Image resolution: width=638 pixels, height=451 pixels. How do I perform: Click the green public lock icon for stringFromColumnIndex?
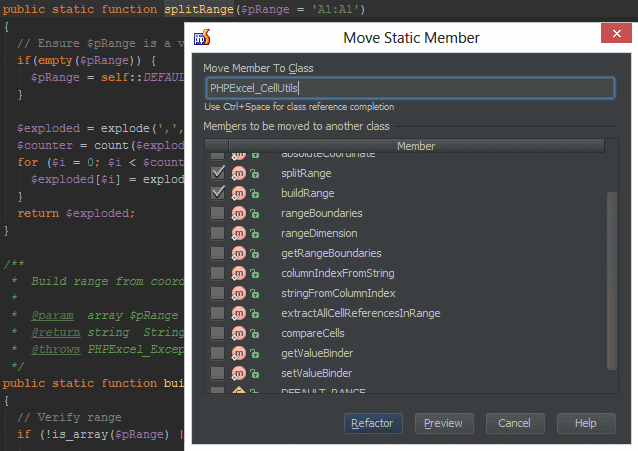[x=255, y=293]
